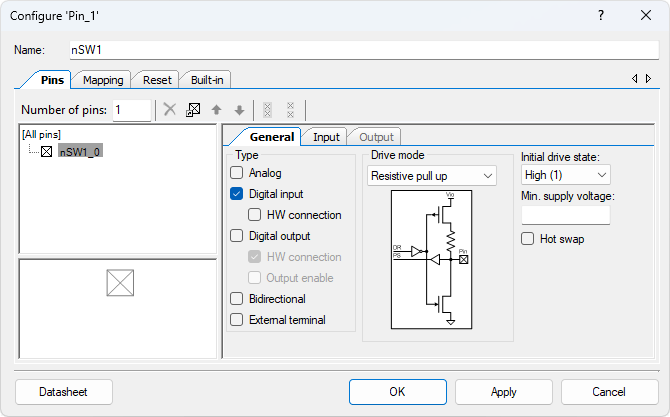Click the delete pin X icon
The height and width of the screenshot is (417, 670).
[170, 110]
